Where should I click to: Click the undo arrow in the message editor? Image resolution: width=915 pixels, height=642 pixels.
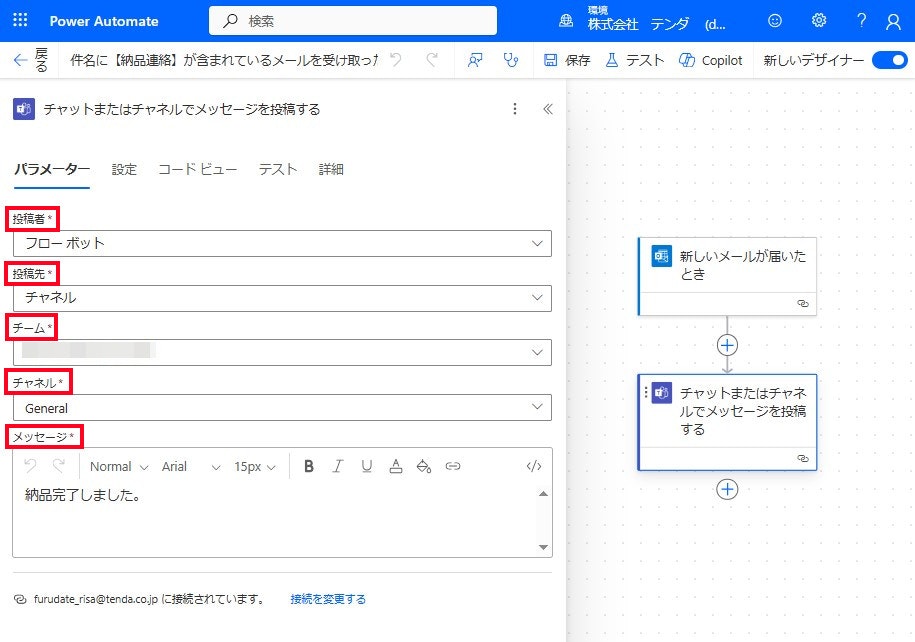[30, 466]
